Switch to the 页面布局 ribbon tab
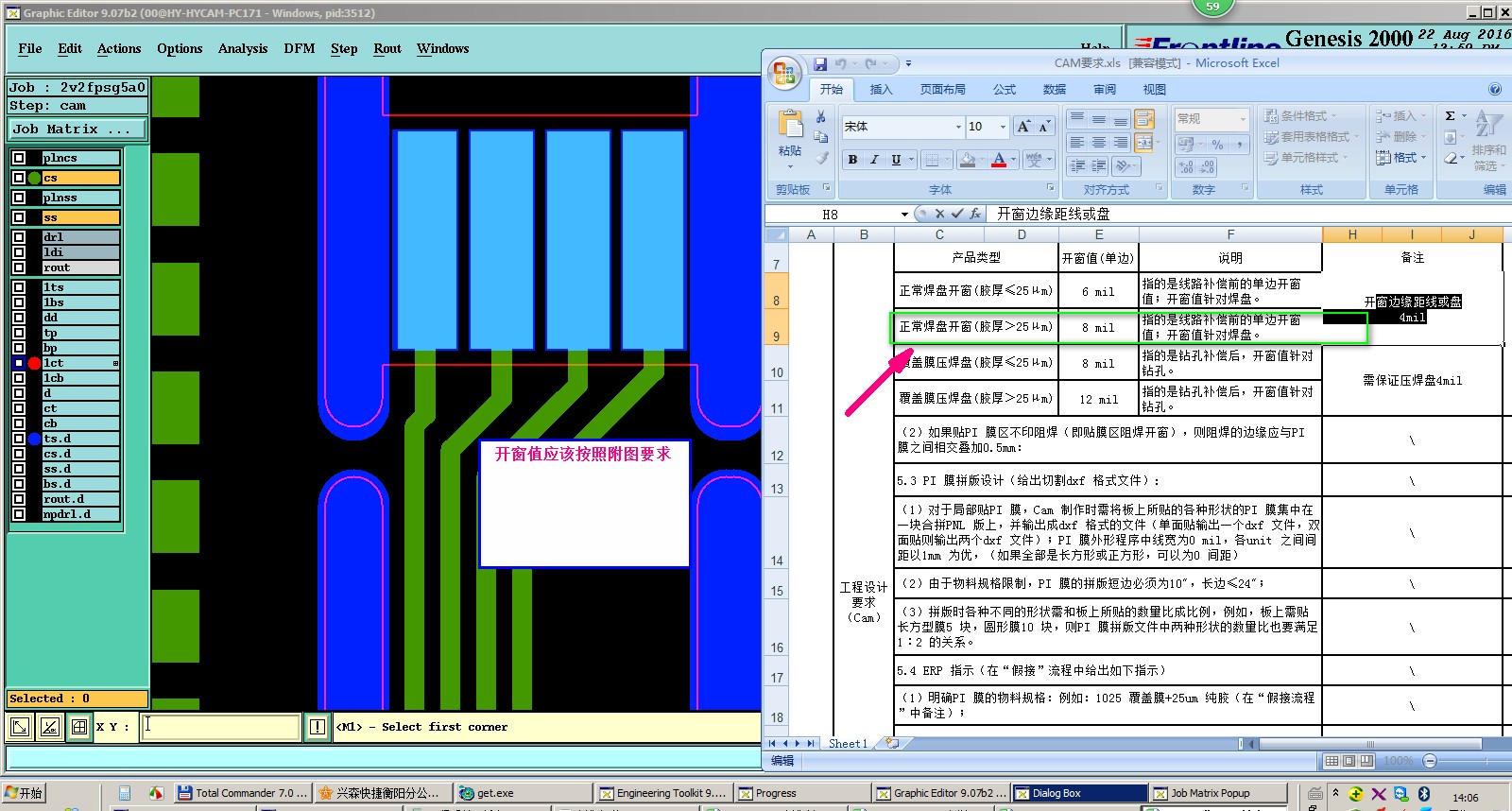This screenshot has height=811, width=1512. pyautogui.click(x=943, y=90)
